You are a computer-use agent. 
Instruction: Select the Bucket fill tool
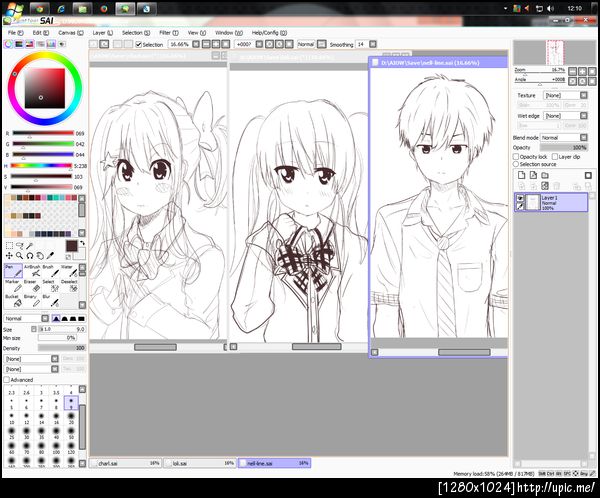[x=13, y=301]
